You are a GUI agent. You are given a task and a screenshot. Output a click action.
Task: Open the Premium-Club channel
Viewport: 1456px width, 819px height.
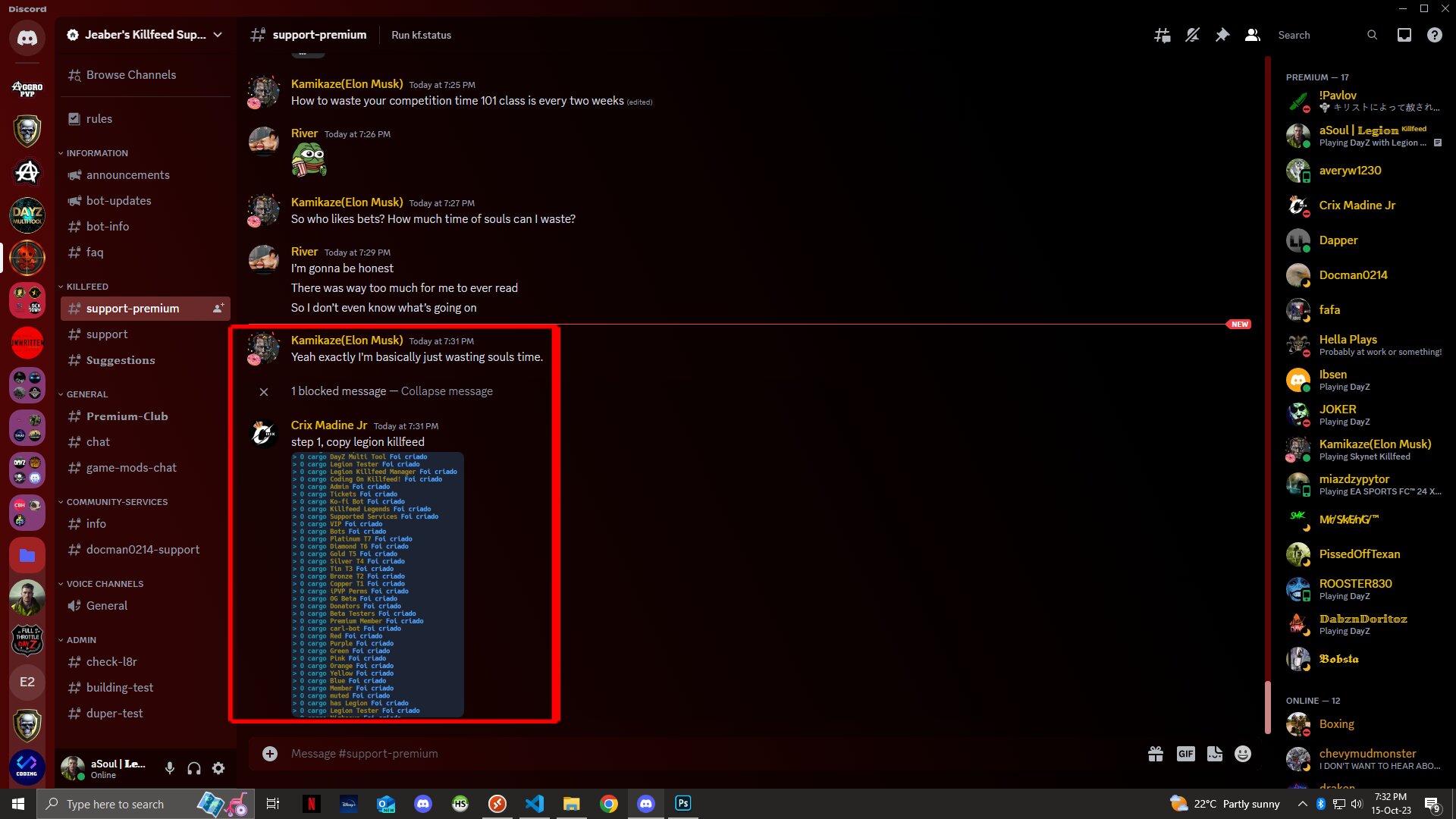pos(146,416)
